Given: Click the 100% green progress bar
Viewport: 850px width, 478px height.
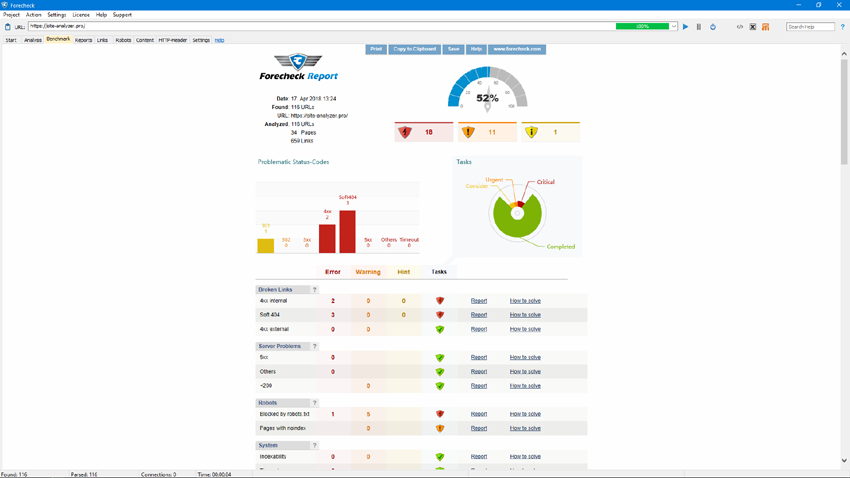Looking at the screenshot, I should click(x=642, y=27).
